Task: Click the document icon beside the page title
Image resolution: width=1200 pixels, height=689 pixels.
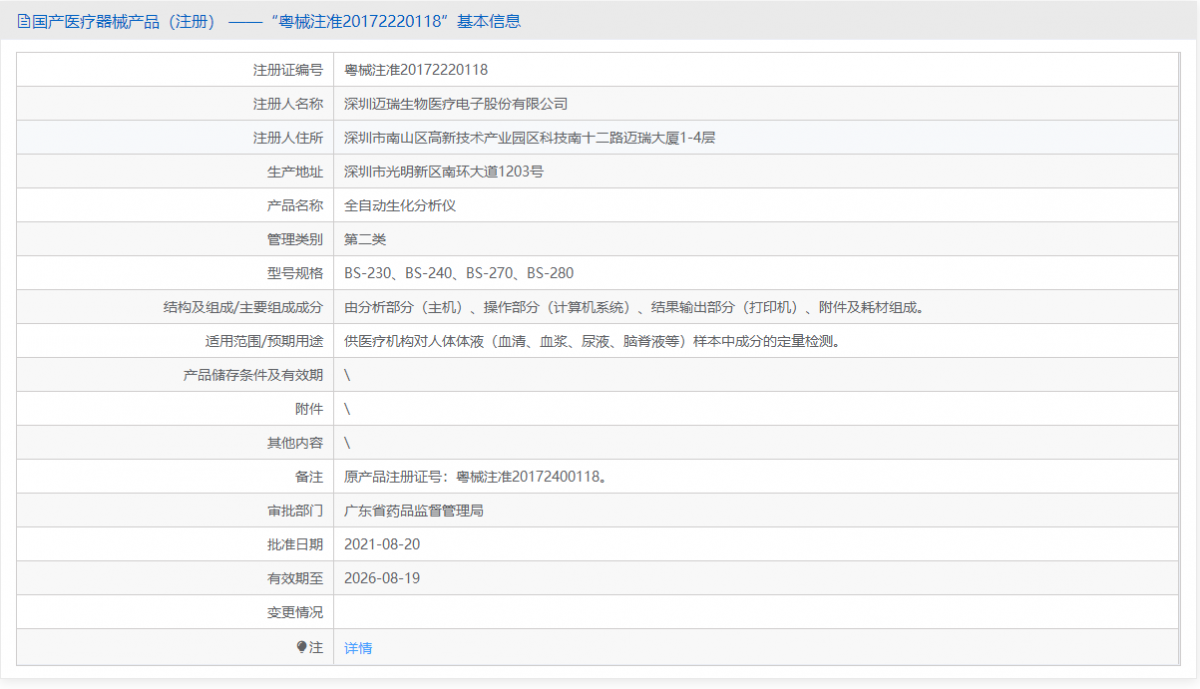Action: point(24,21)
